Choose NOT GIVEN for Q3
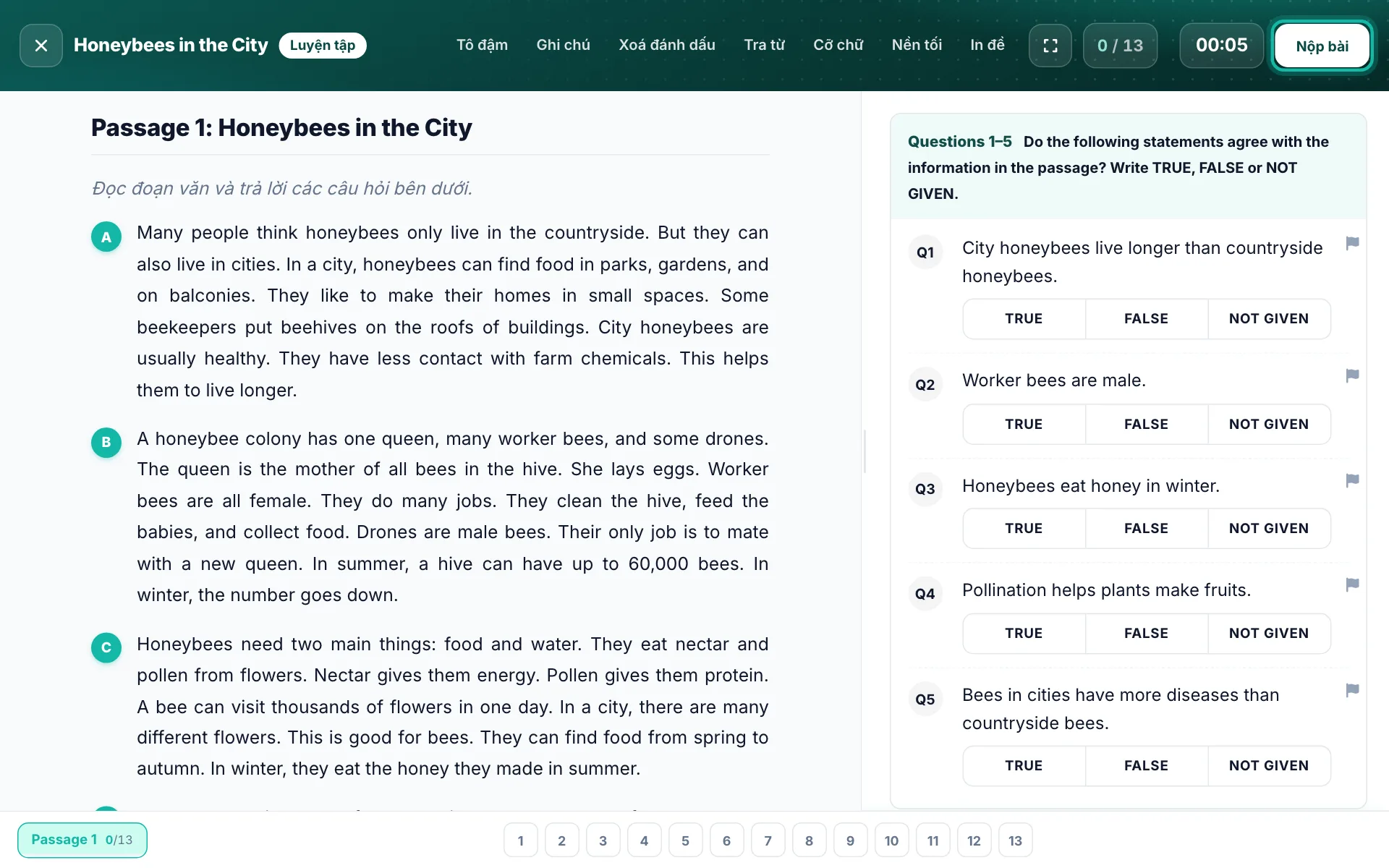Viewport: 1389px width, 868px height. tap(1269, 529)
